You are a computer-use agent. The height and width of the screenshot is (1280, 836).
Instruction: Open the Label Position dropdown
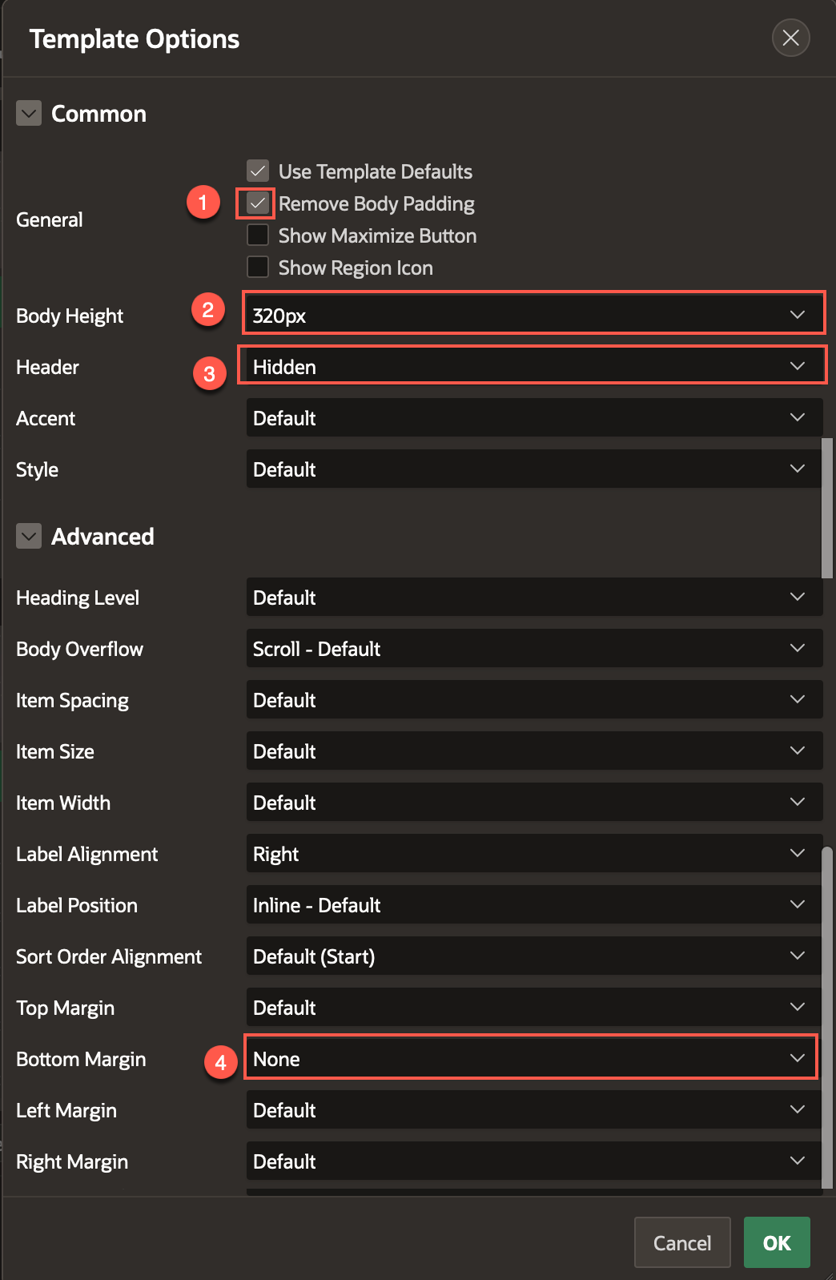[x=533, y=905]
